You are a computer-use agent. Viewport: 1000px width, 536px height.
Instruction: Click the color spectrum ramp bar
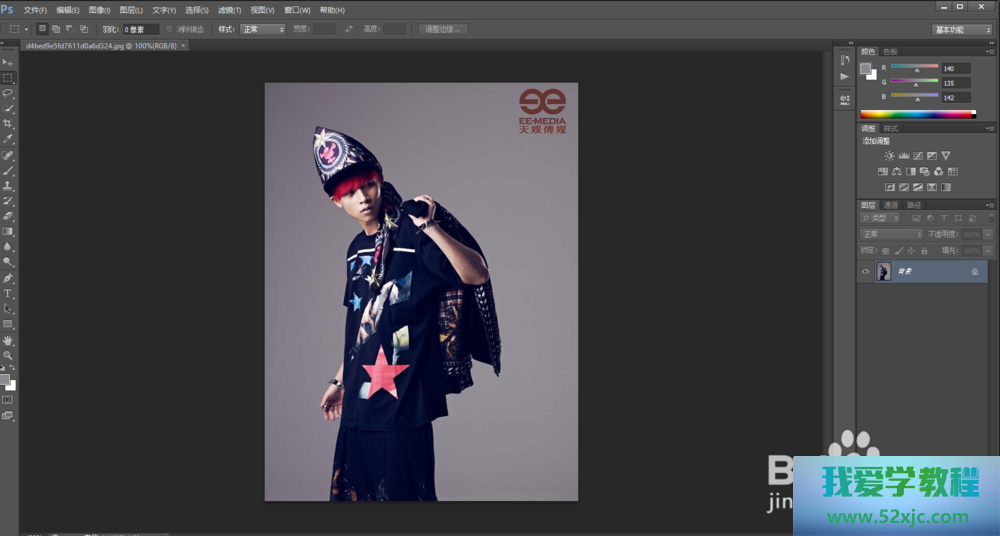click(x=917, y=114)
